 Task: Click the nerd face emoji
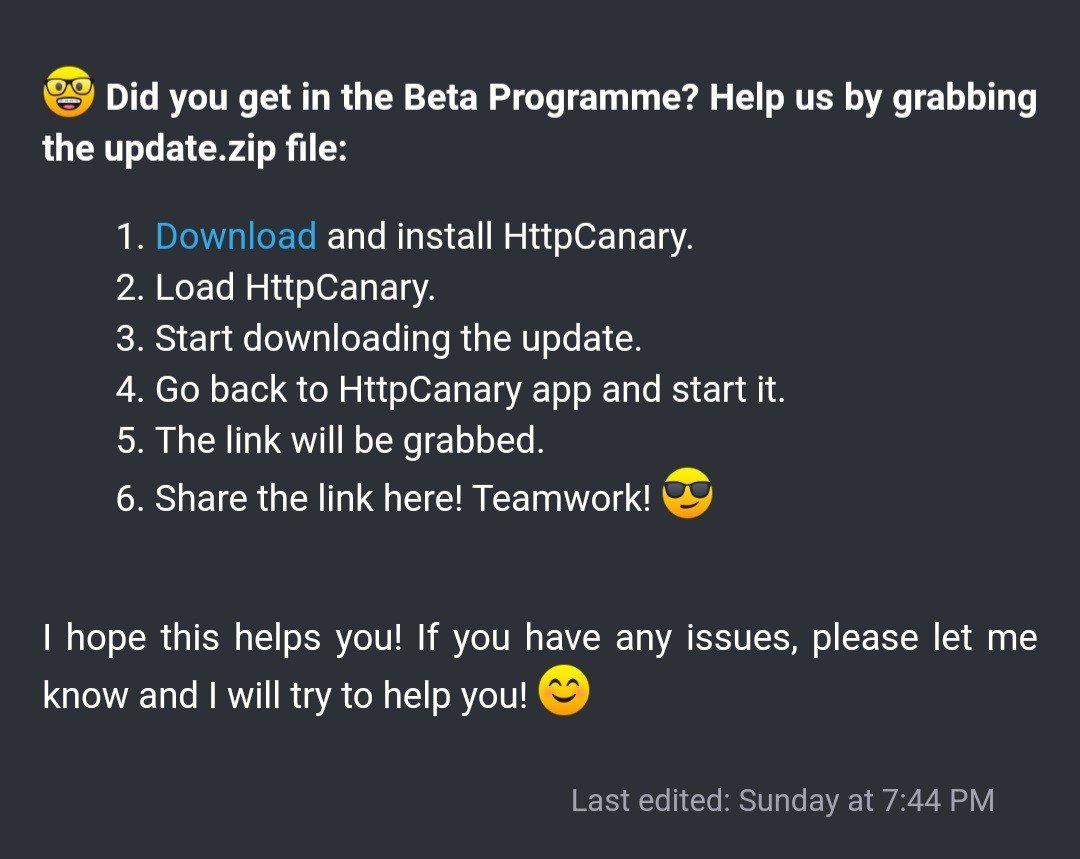click(68, 97)
